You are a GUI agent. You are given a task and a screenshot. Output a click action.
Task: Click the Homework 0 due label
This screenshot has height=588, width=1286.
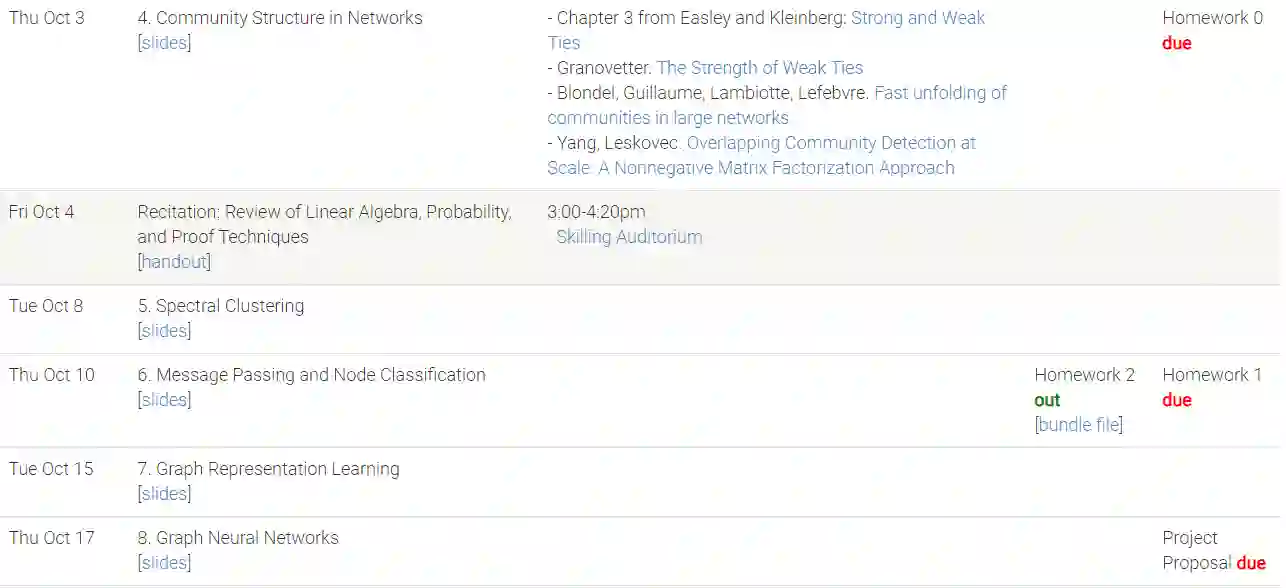pos(1176,43)
